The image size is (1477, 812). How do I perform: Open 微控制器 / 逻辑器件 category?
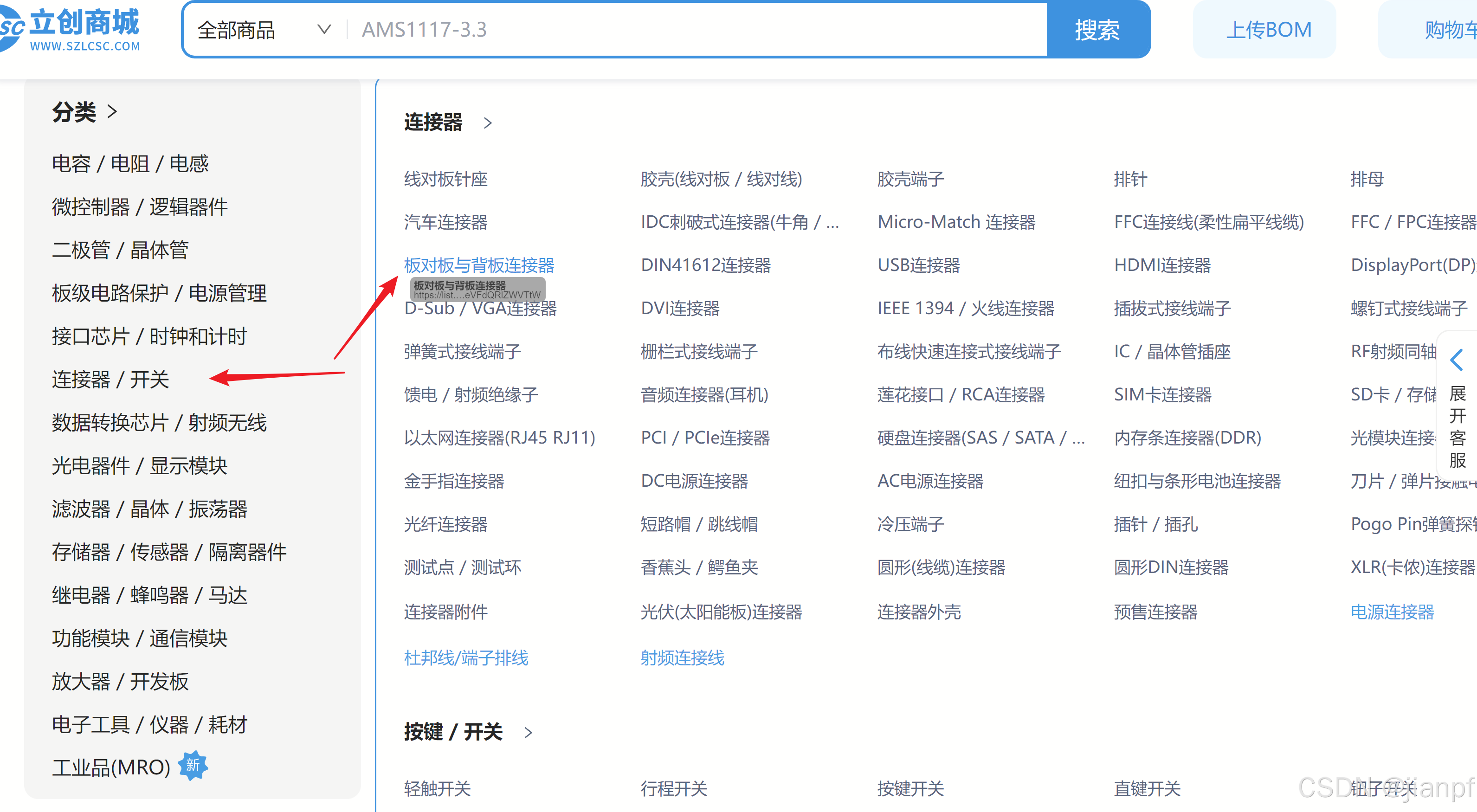tap(140, 206)
